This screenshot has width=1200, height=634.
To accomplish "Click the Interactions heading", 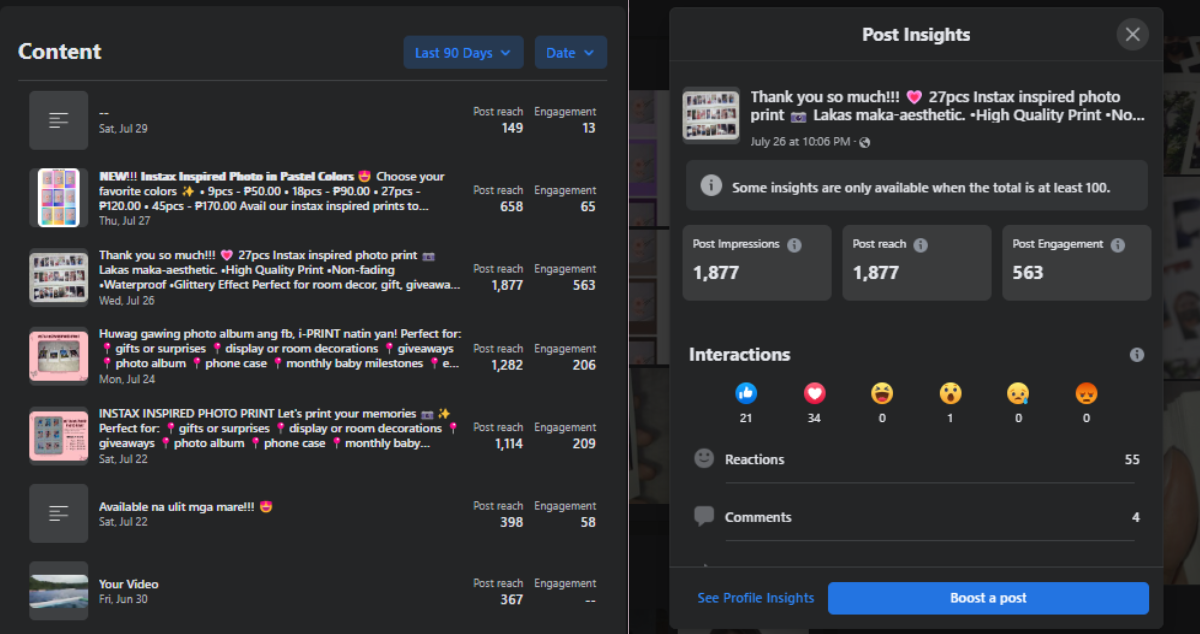I will point(739,355).
